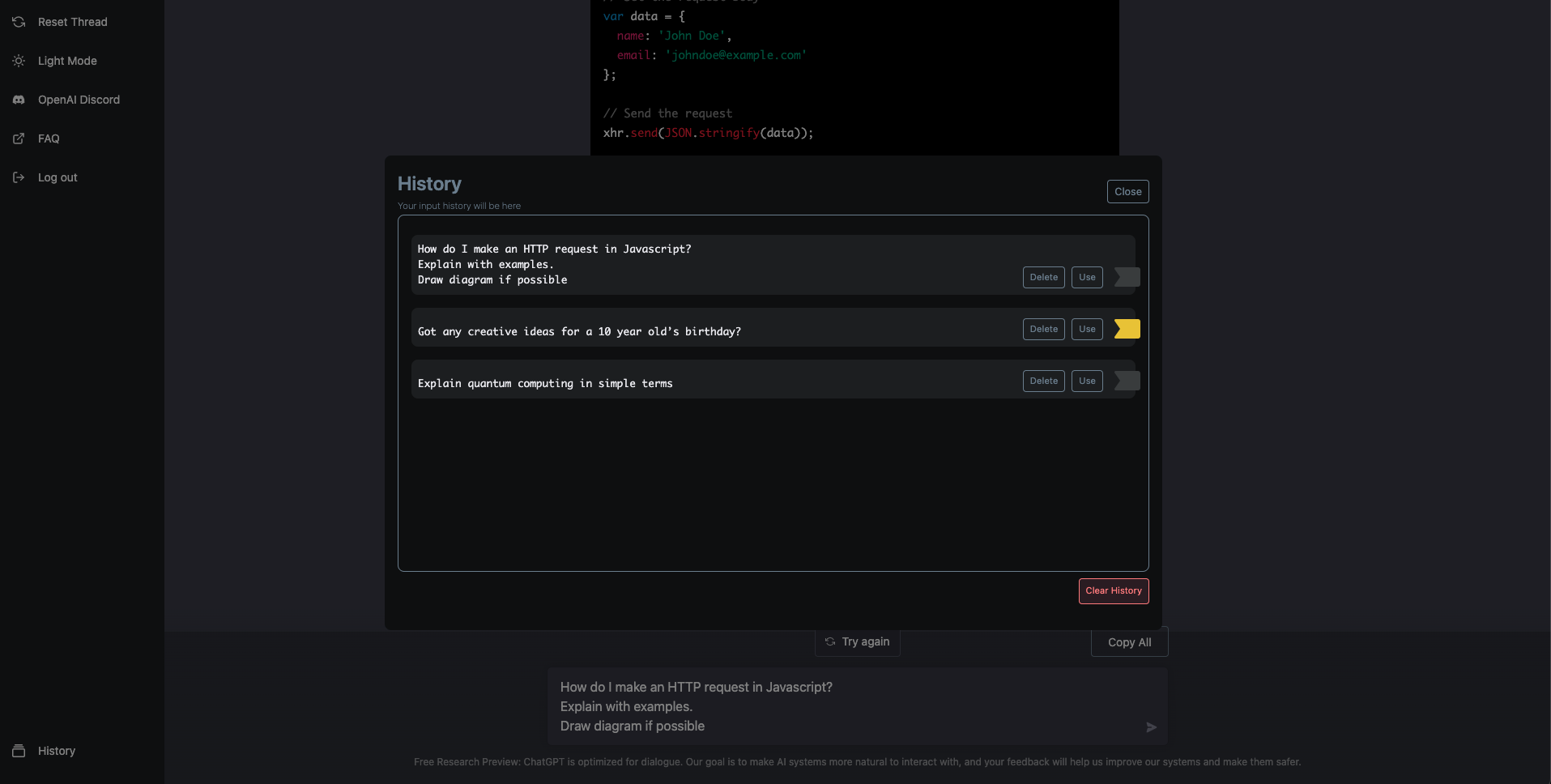
Task: Select Reset Thread in the sidebar
Action: pos(73,22)
